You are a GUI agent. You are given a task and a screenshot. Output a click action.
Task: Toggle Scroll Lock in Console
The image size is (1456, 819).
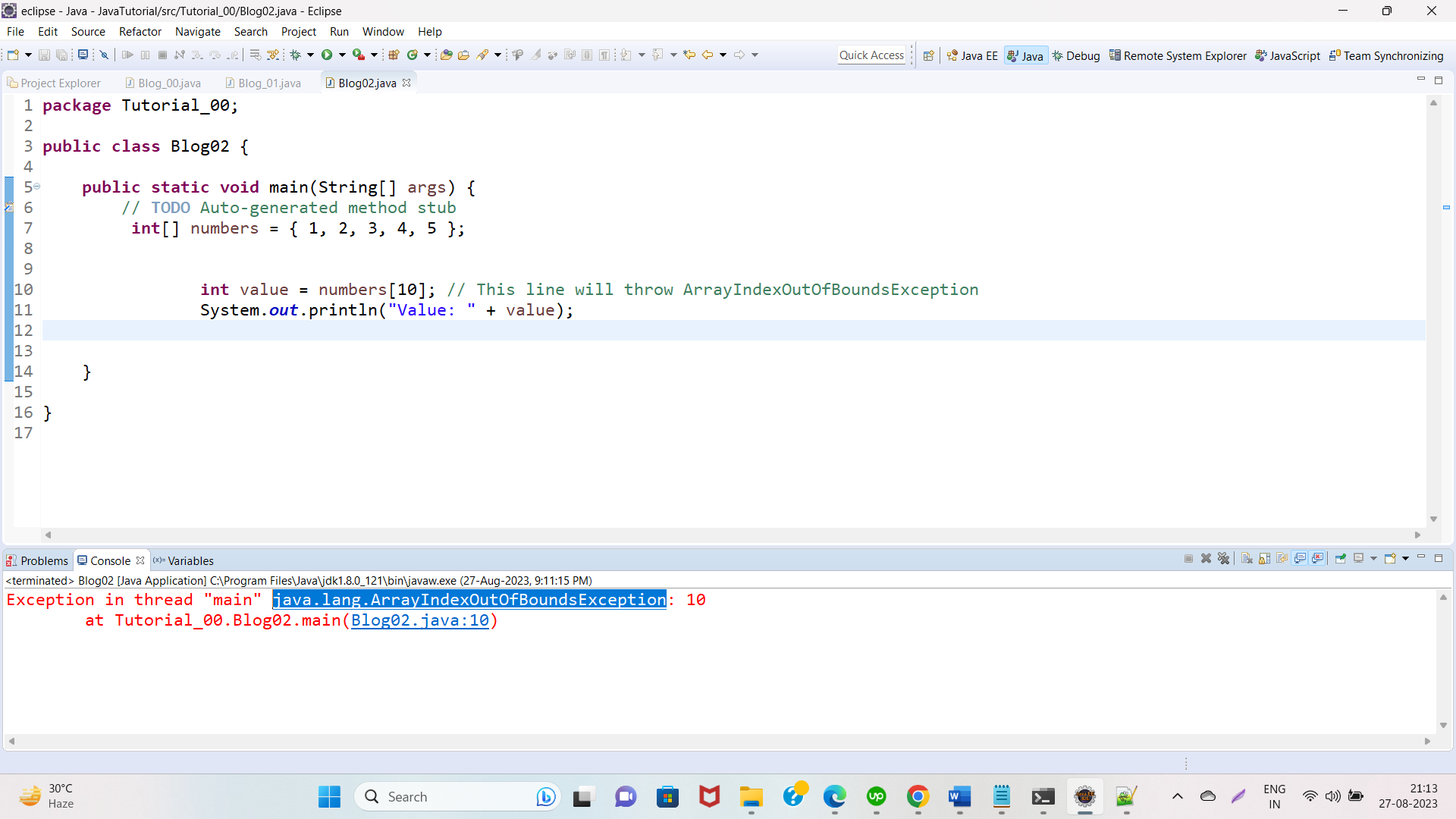click(x=1264, y=558)
